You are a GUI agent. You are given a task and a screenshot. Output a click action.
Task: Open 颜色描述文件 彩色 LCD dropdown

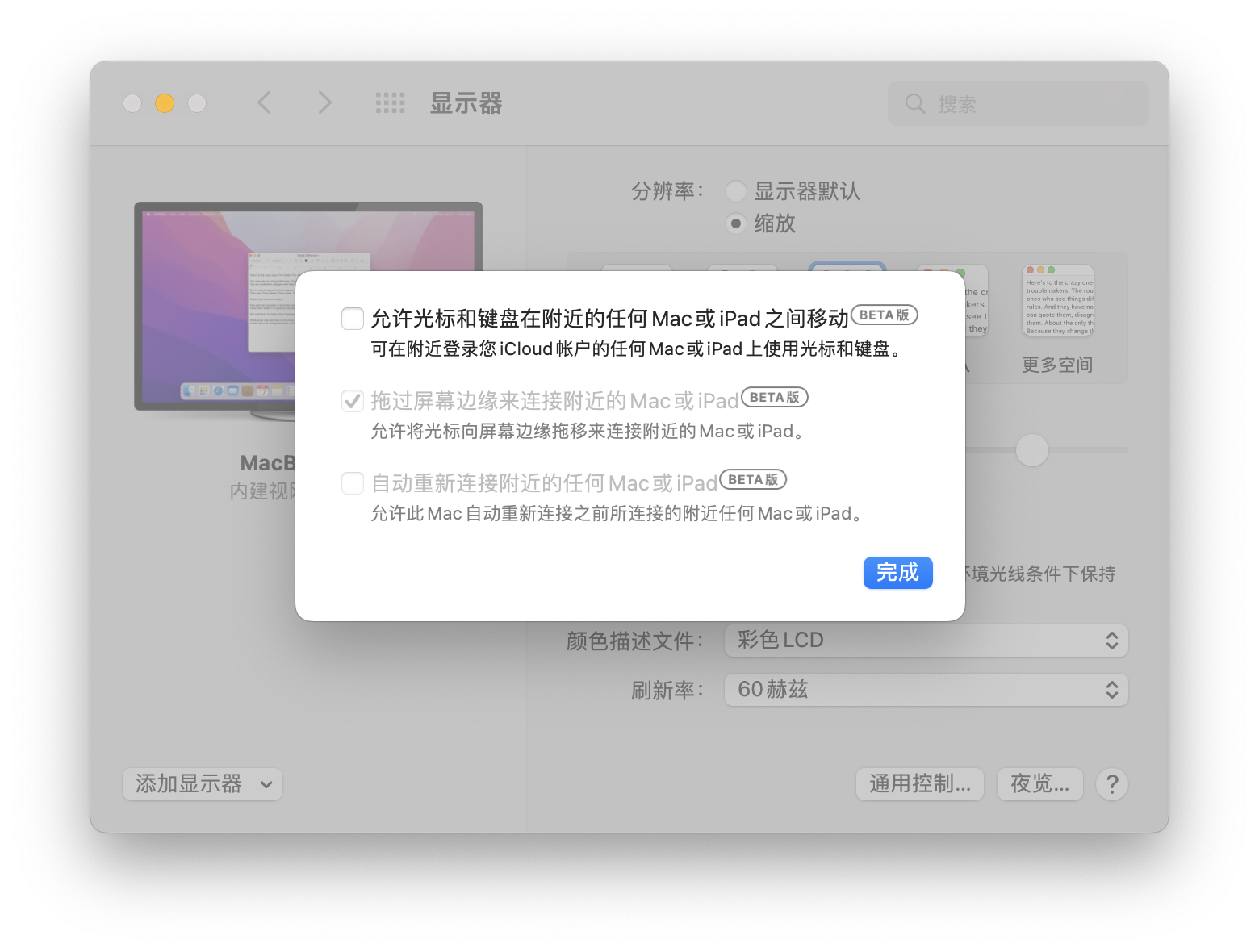926,641
